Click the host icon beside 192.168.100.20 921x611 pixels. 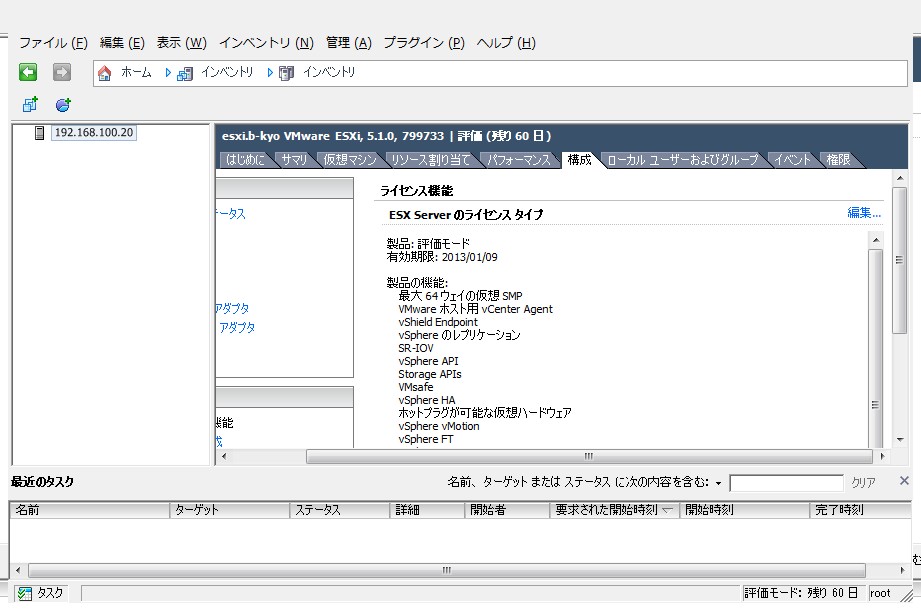[x=39, y=133]
